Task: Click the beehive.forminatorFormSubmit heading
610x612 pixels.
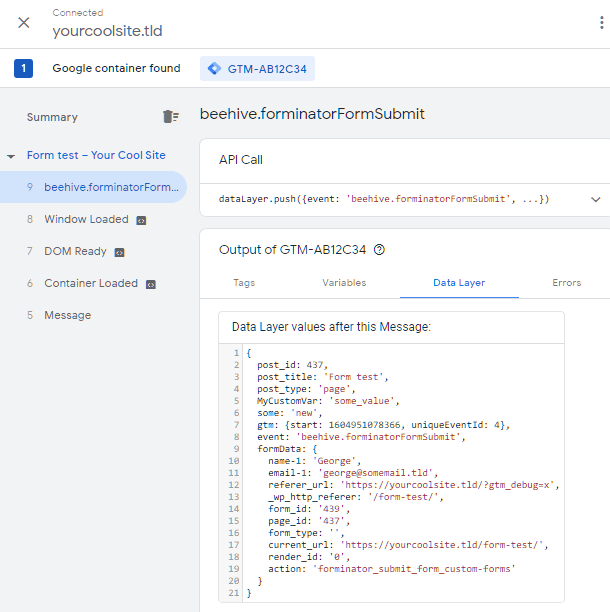Action: click(x=312, y=114)
